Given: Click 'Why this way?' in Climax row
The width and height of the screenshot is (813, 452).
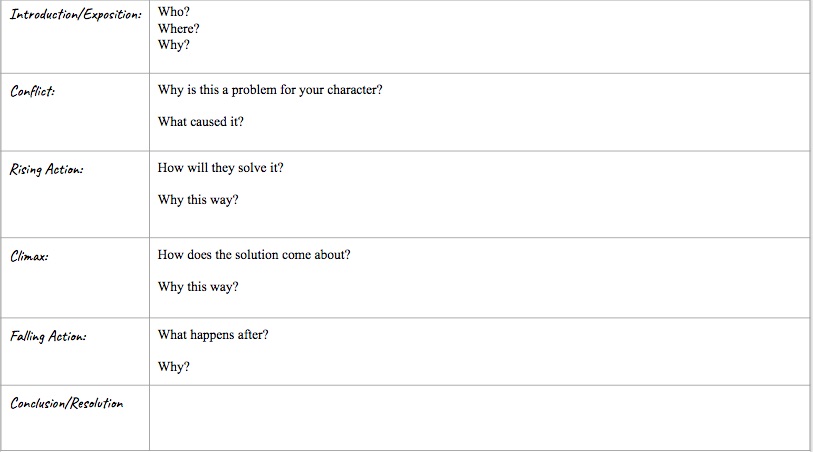Looking at the screenshot, I should point(198,287).
